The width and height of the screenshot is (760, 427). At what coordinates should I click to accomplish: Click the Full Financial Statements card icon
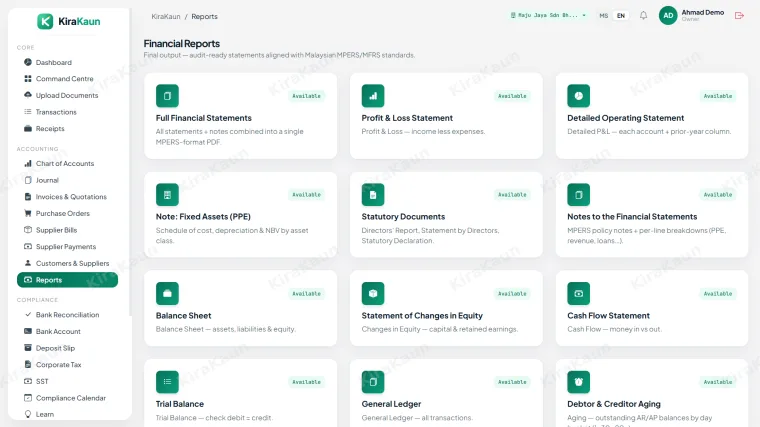(167, 96)
